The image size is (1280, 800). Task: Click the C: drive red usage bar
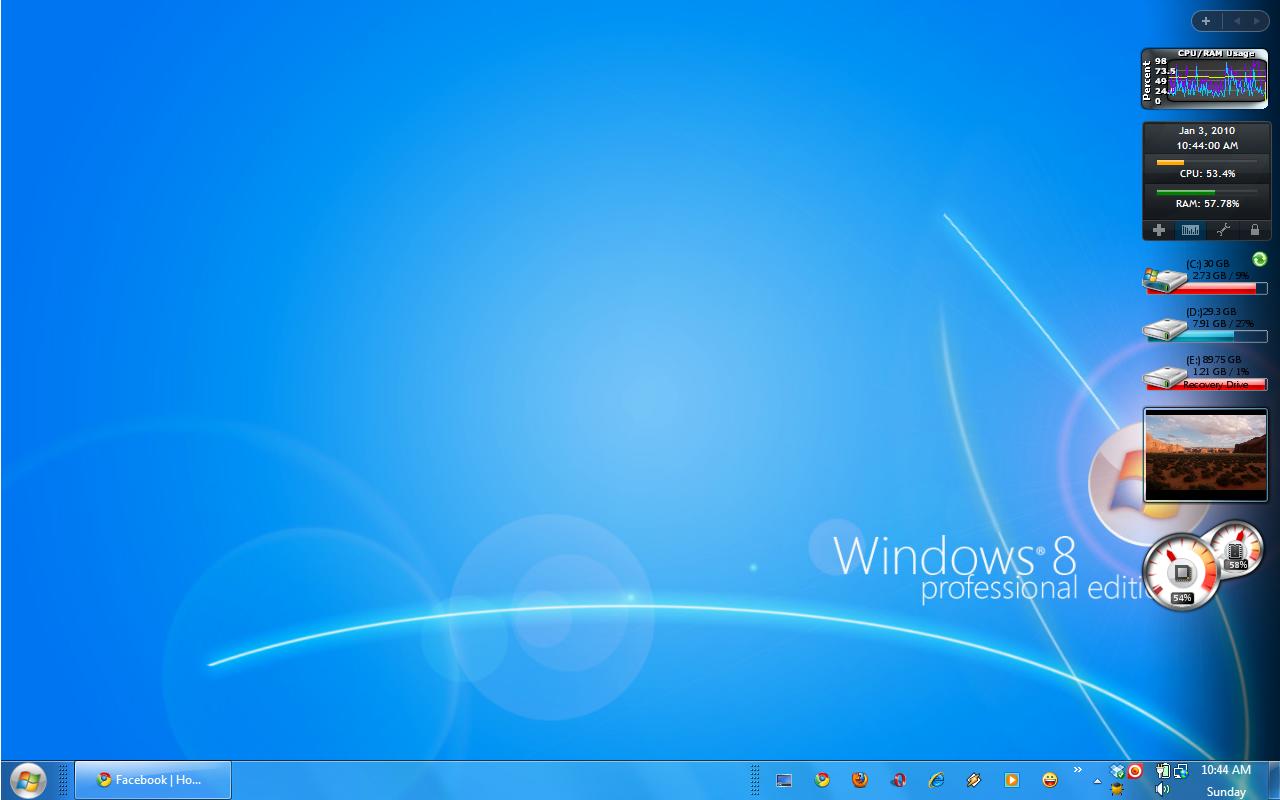[x=1207, y=289]
